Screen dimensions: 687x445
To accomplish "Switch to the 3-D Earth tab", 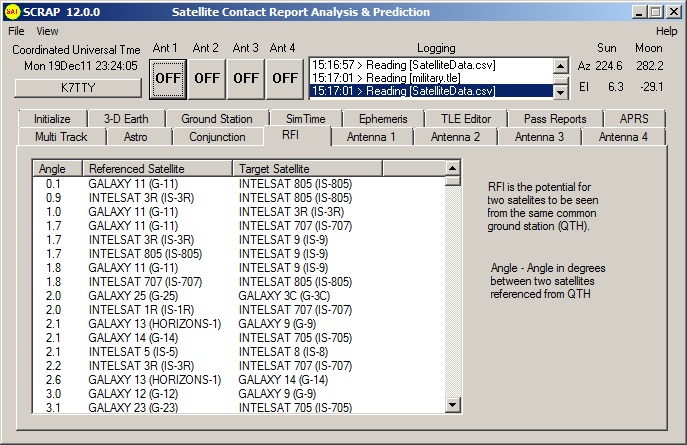I will 126,119.
